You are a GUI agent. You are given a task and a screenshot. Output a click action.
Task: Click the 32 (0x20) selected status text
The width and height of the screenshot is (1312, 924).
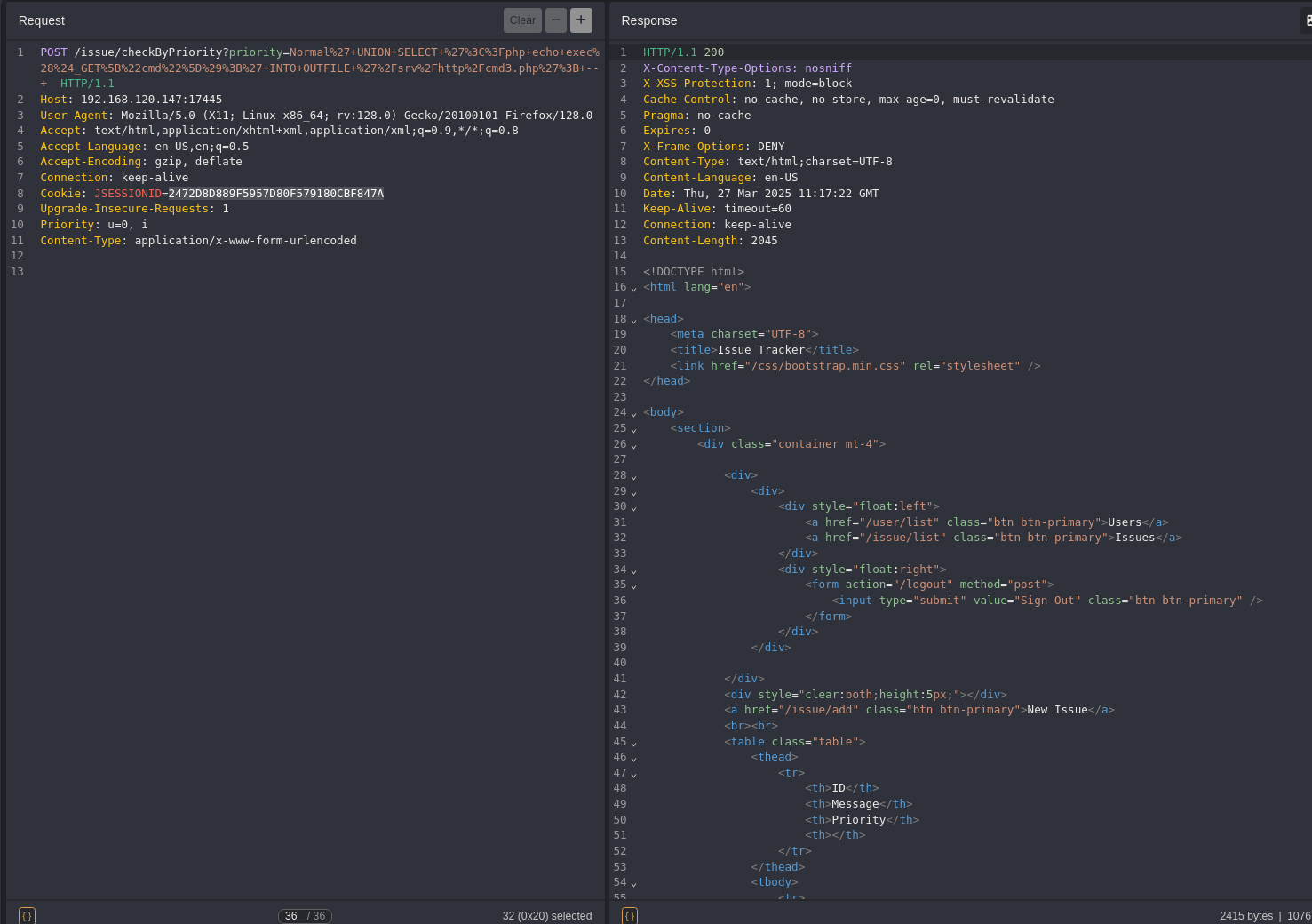(547, 916)
